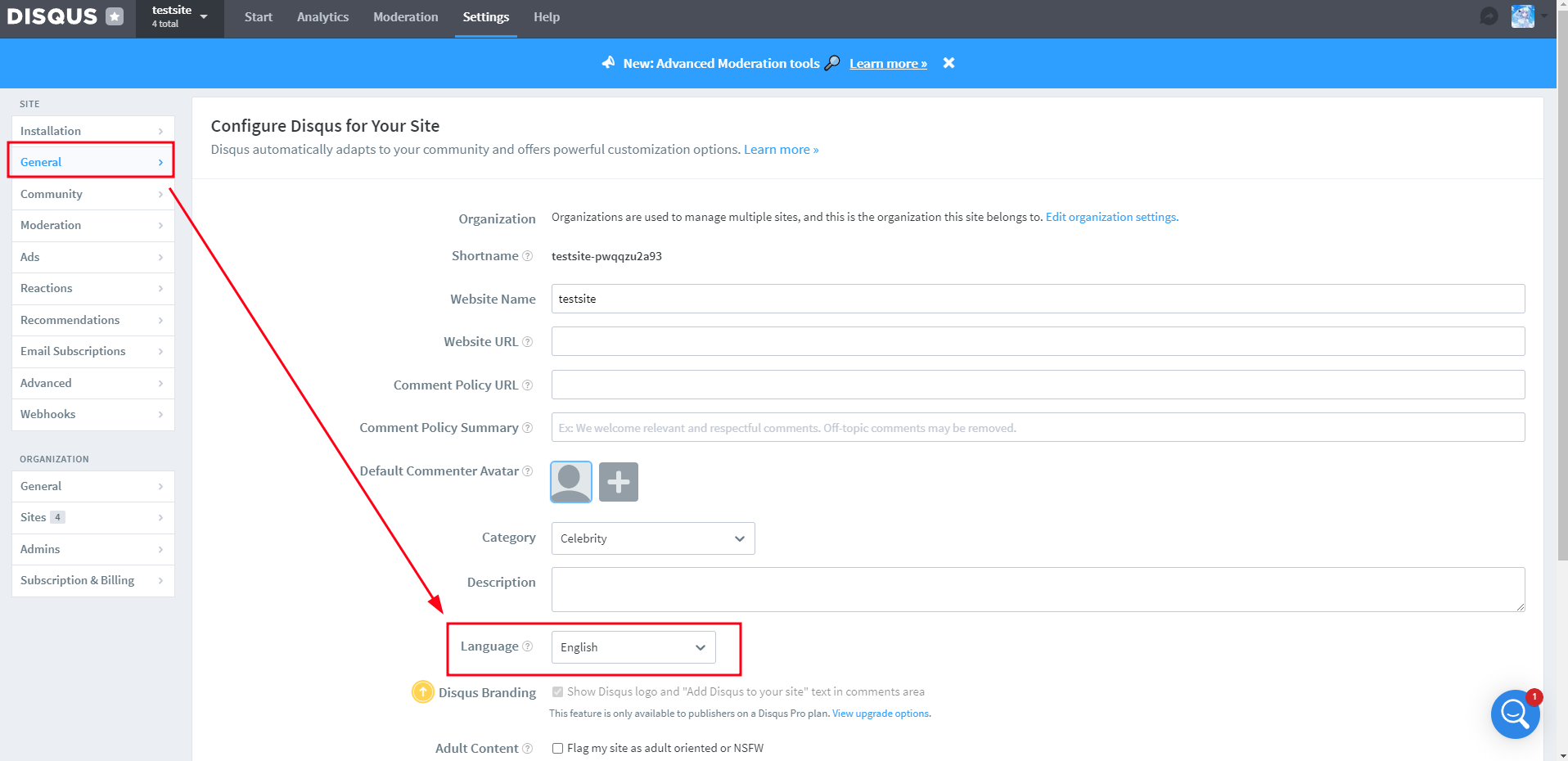
Task: Click the Comment Policy URL help icon
Action: tap(528, 385)
